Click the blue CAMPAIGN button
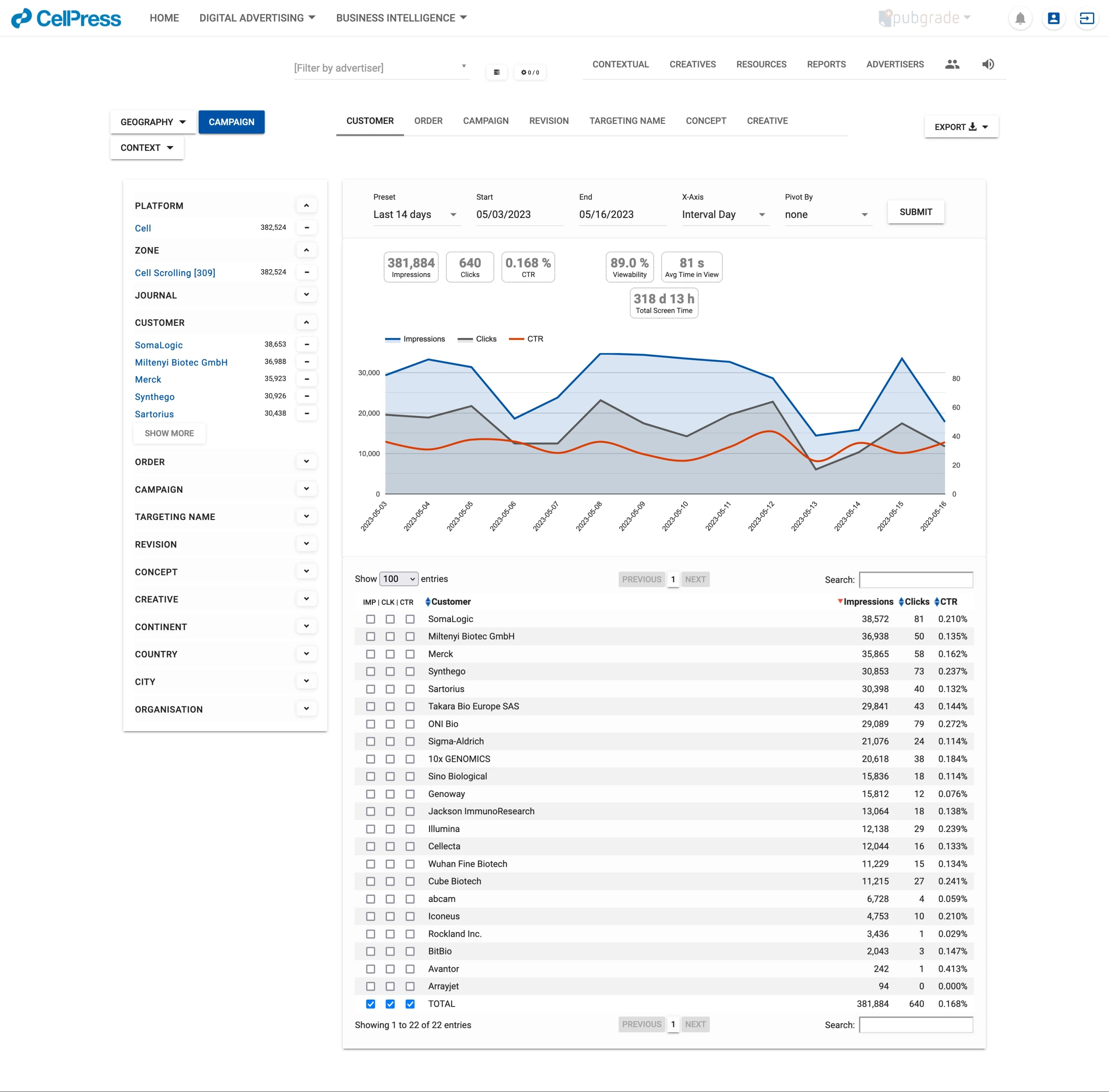 232,122
